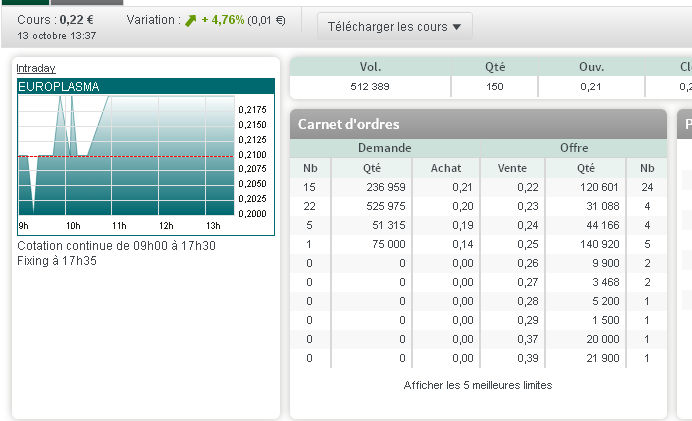Click demand quantity 51 315
The width and height of the screenshot is (692, 421).
point(388,225)
